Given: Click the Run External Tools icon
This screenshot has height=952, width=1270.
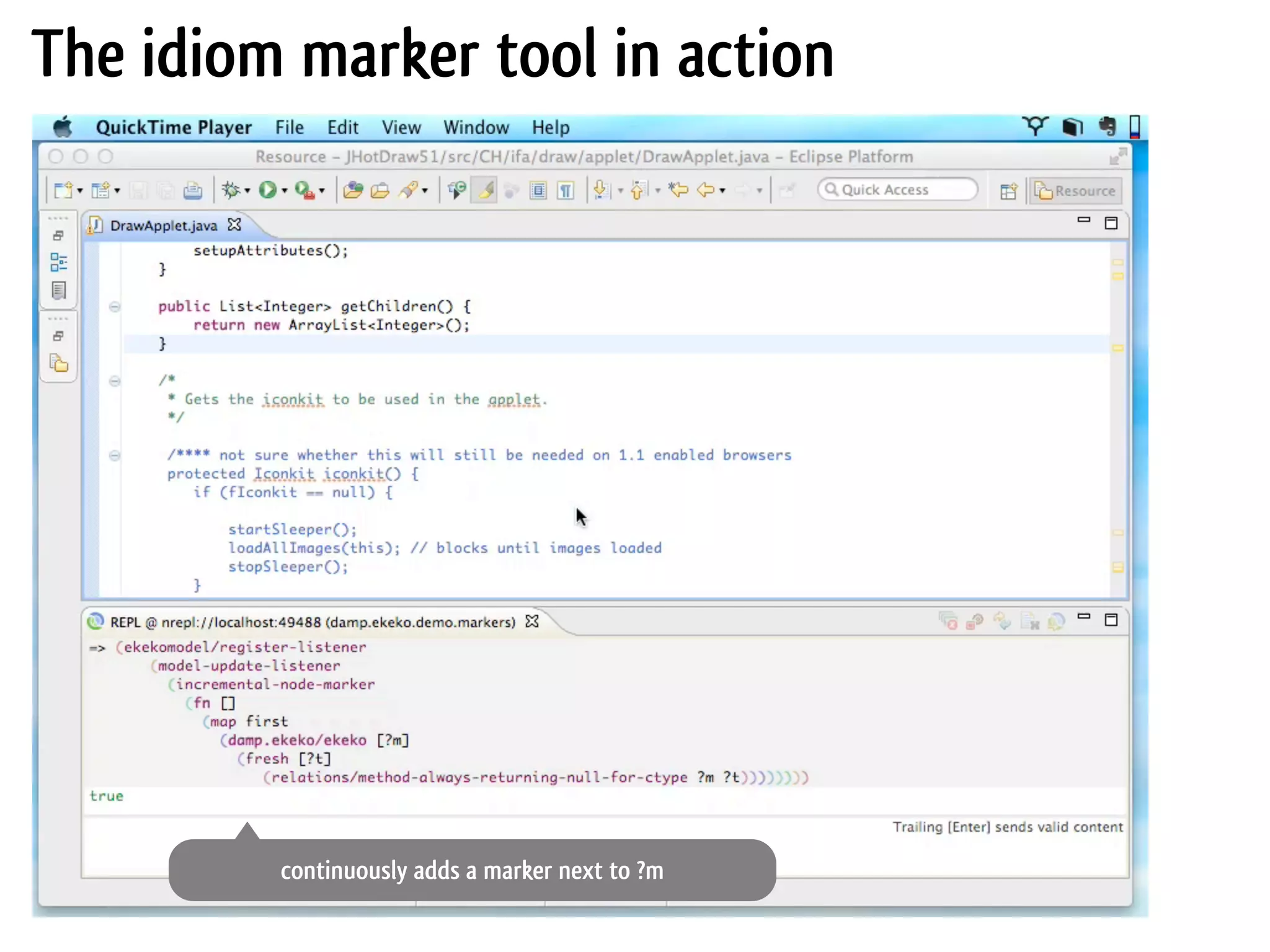Looking at the screenshot, I should [x=304, y=190].
